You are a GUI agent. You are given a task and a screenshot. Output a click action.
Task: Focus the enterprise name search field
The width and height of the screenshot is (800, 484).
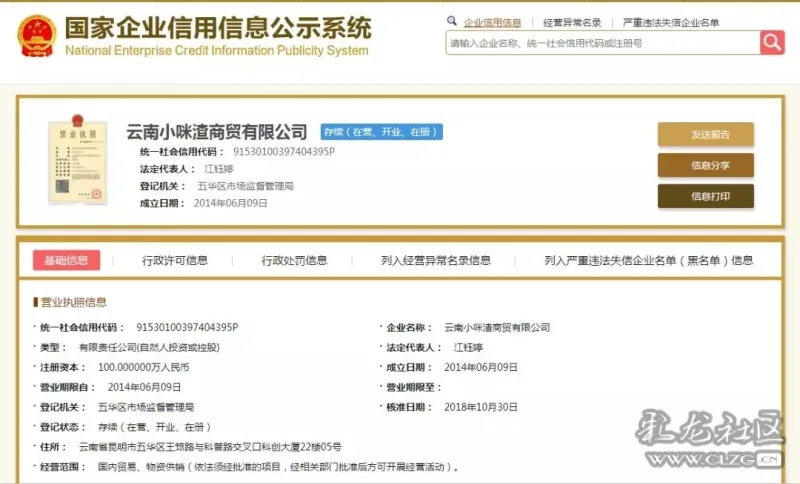point(603,43)
